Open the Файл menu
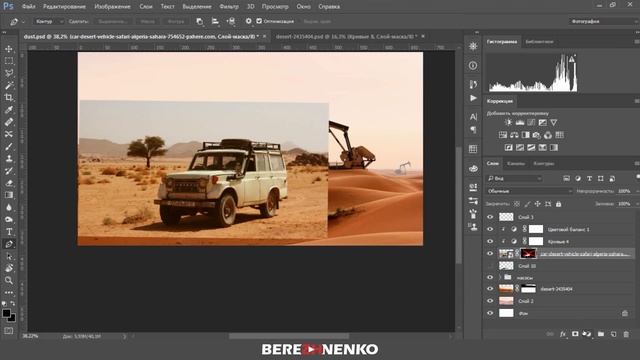Image resolution: width=640 pixels, height=360 pixels. (28, 7)
